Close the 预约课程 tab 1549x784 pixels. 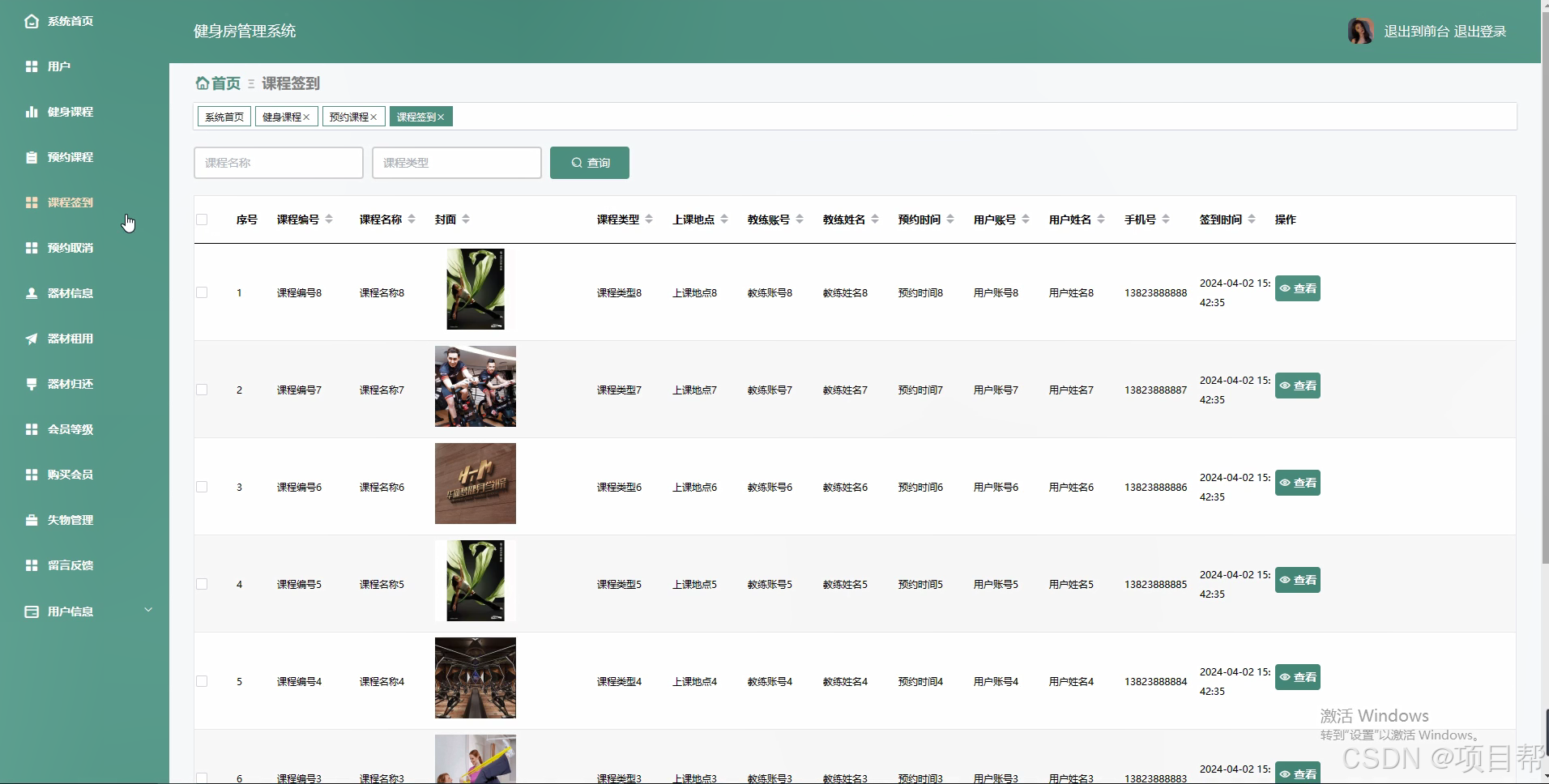tap(373, 117)
